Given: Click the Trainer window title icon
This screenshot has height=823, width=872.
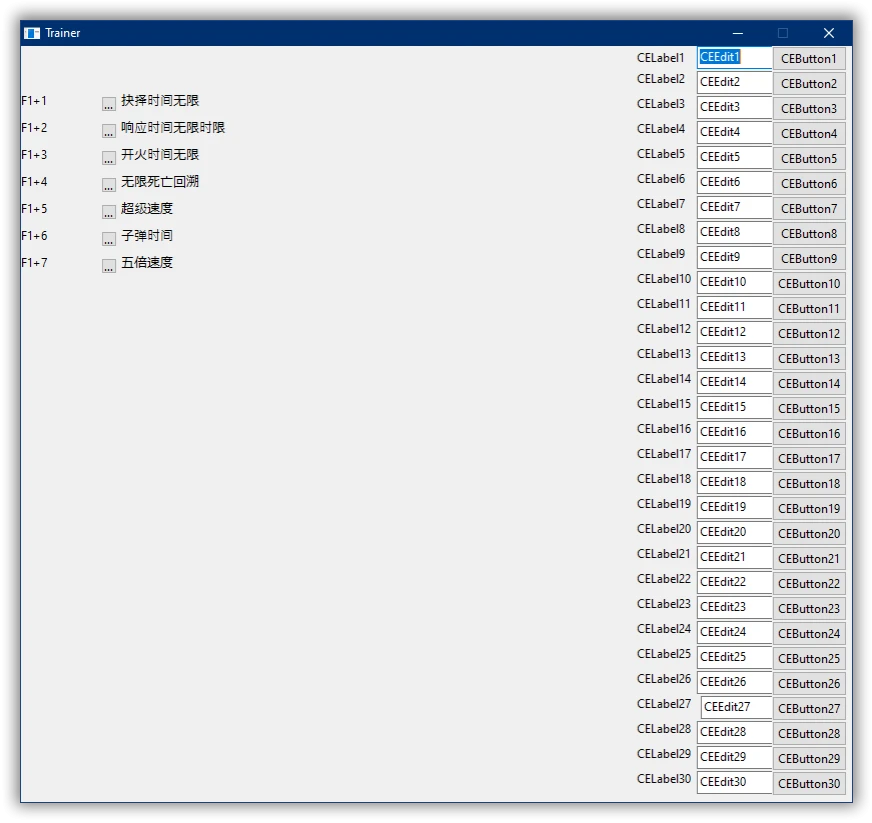Looking at the screenshot, I should [x=32, y=33].
